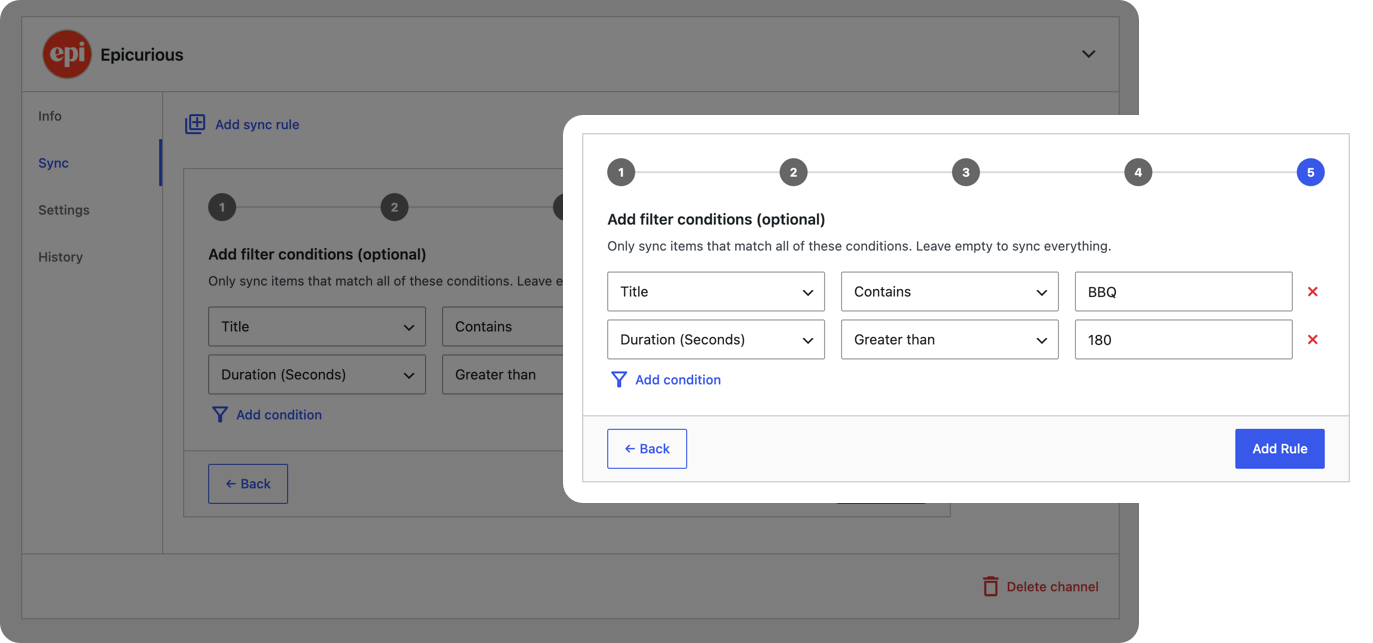Go to step 2 in foreground stepper
This screenshot has width=1373, height=643.
793,172
